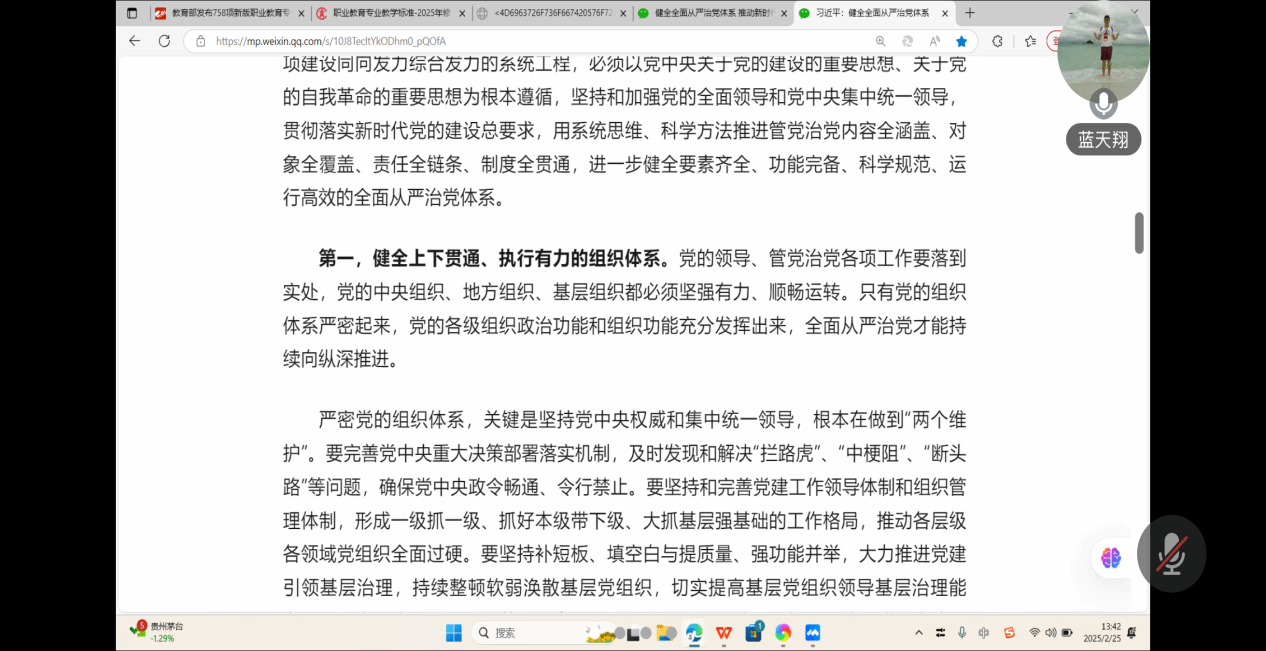This screenshot has height=651, width=1266.
Task: Click the 蓝天翔 participant video thumbnail
Action: tap(1103, 52)
